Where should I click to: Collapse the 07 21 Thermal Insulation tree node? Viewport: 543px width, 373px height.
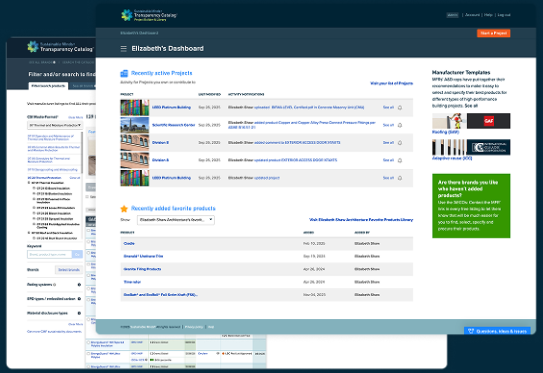pos(29,183)
